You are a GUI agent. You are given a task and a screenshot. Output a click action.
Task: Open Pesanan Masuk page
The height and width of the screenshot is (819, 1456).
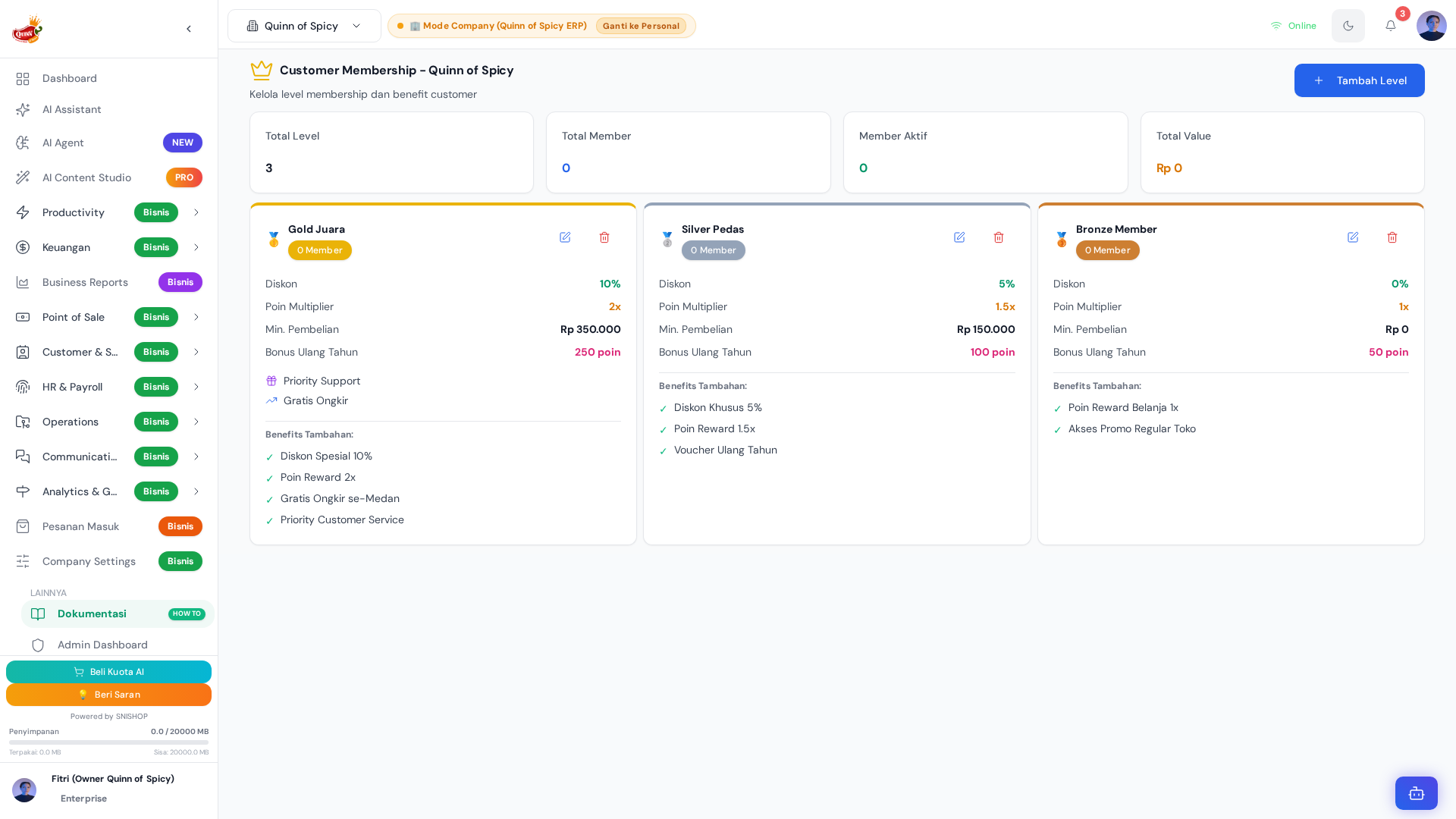pyautogui.click(x=108, y=526)
